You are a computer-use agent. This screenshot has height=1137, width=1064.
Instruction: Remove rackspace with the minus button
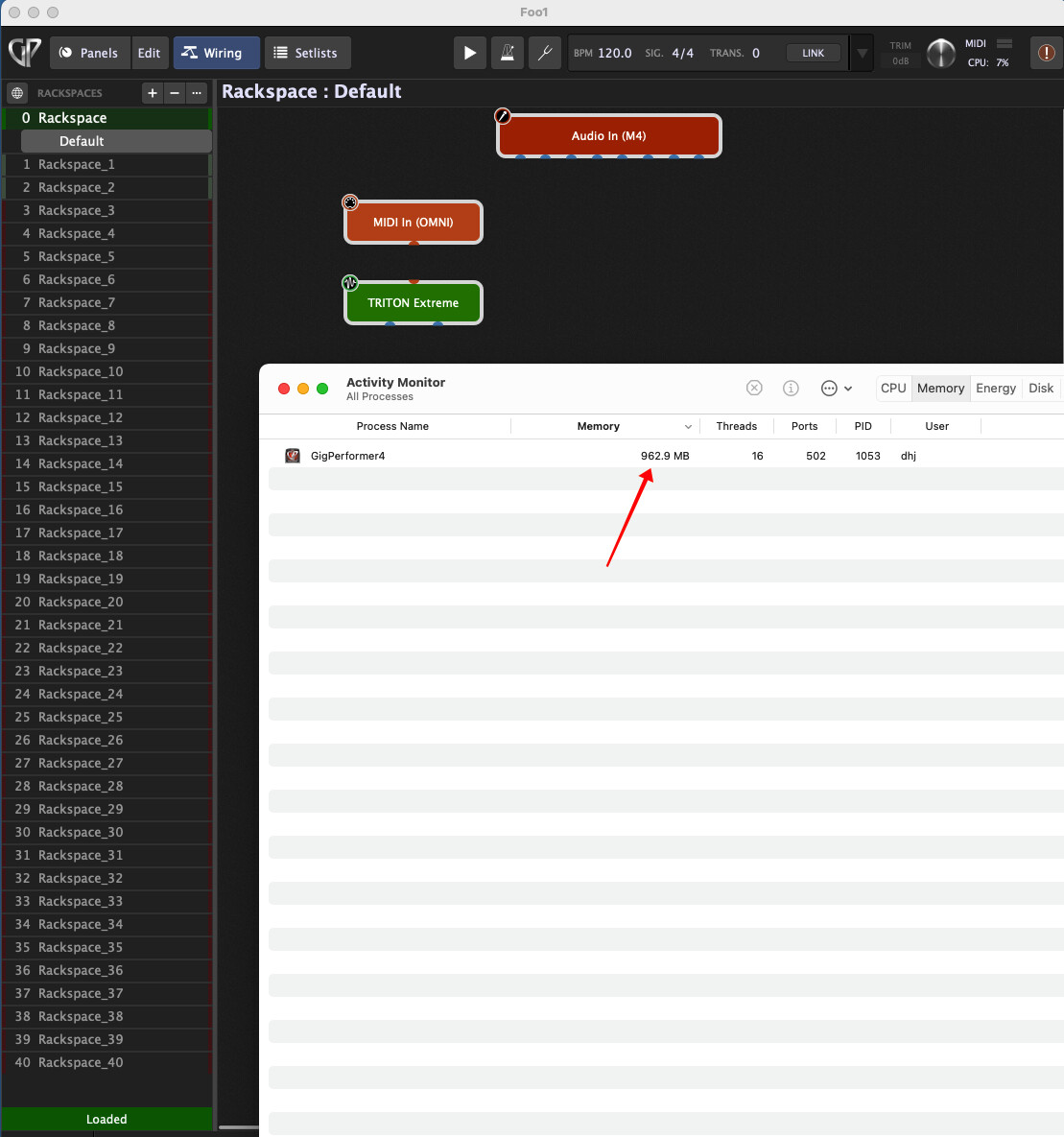[x=174, y=93]
